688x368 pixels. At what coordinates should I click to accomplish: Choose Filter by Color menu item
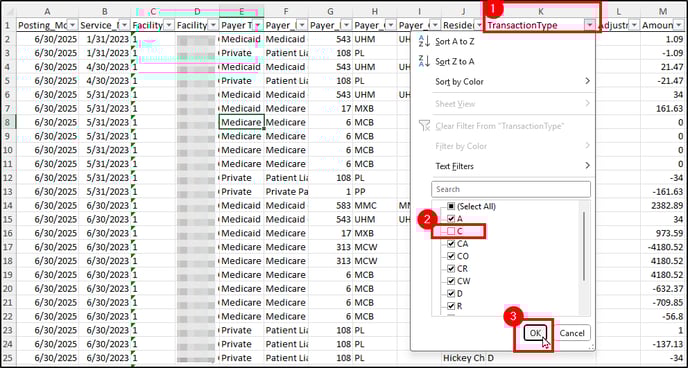511,146
